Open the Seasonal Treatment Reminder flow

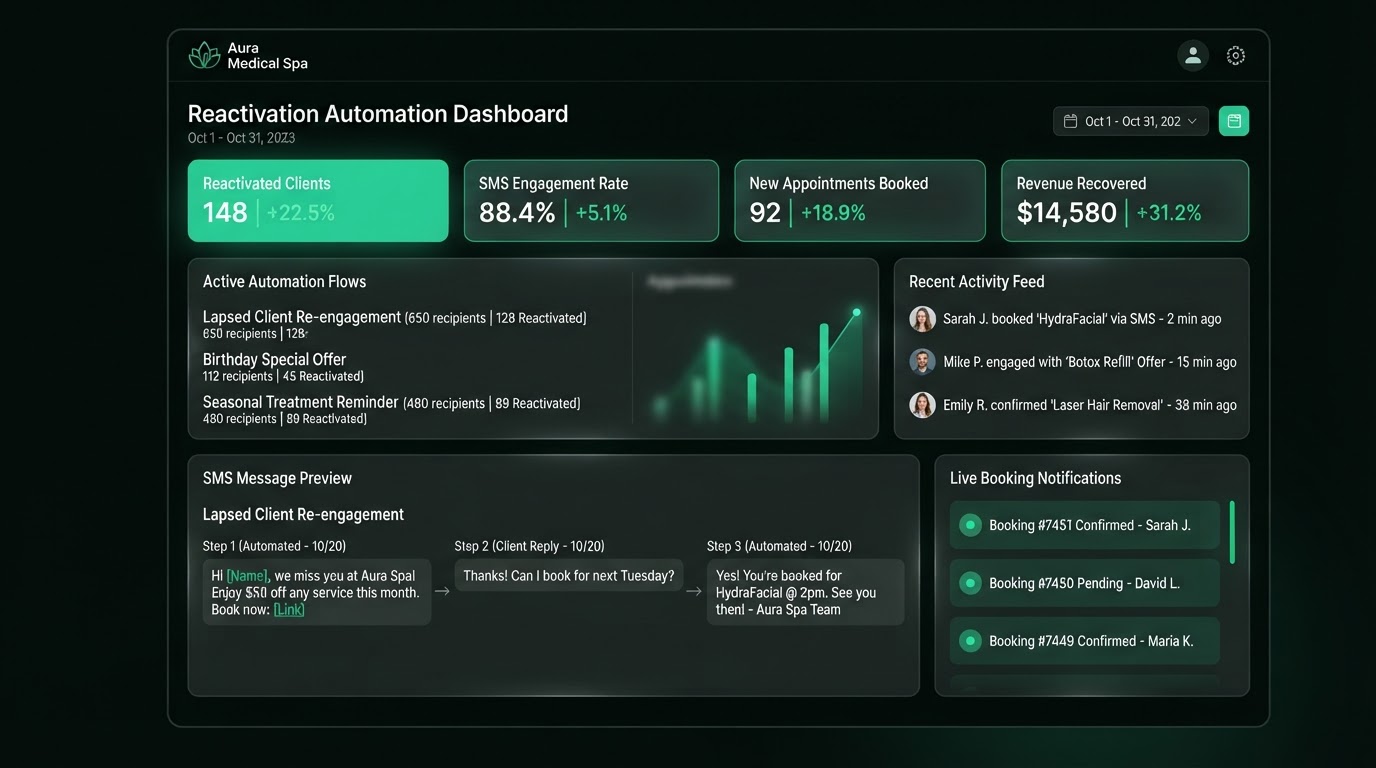[x=392, y=411]
